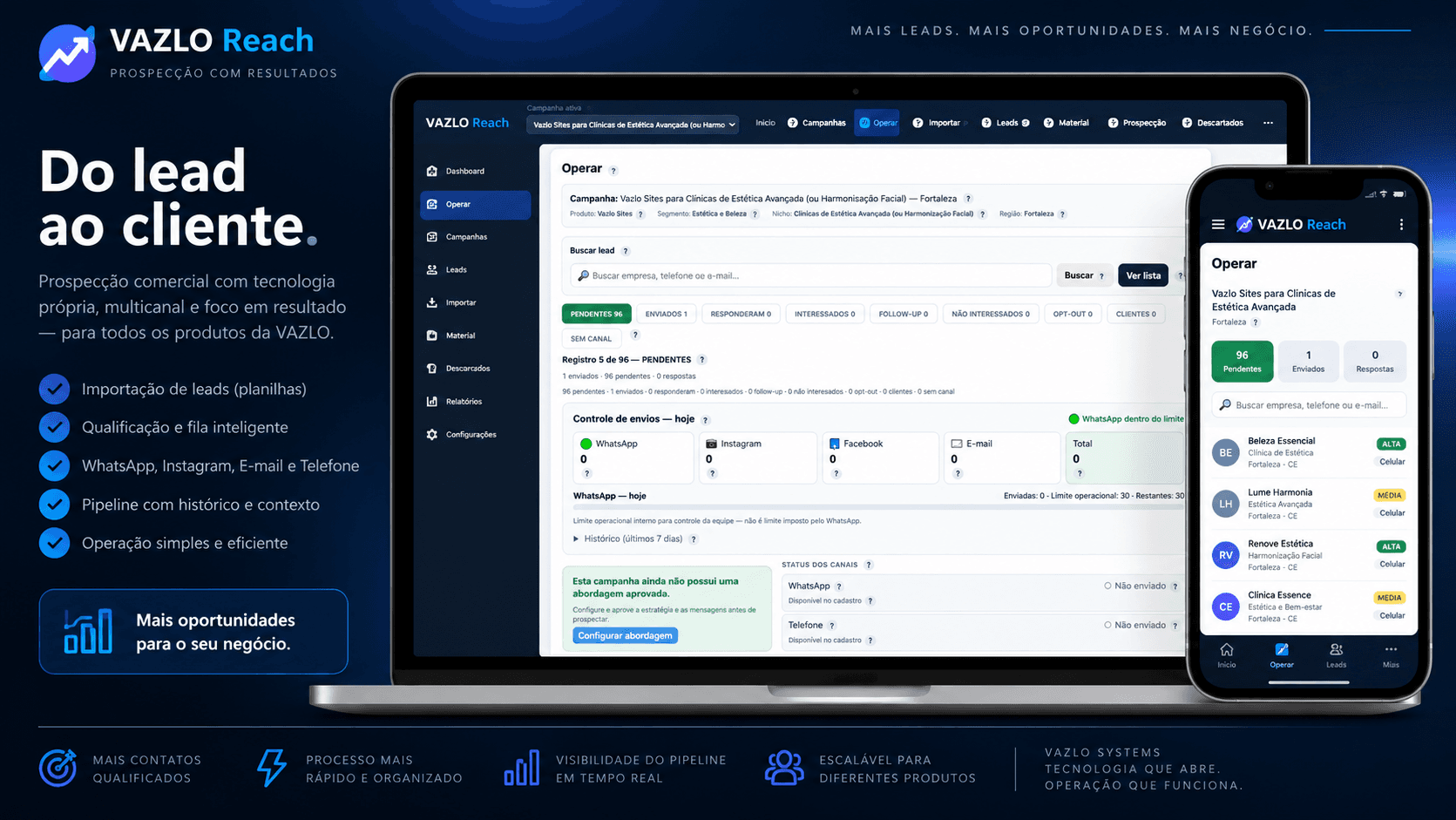Tap Leads icon in phone bottom bar

(x=1336, y=649)
